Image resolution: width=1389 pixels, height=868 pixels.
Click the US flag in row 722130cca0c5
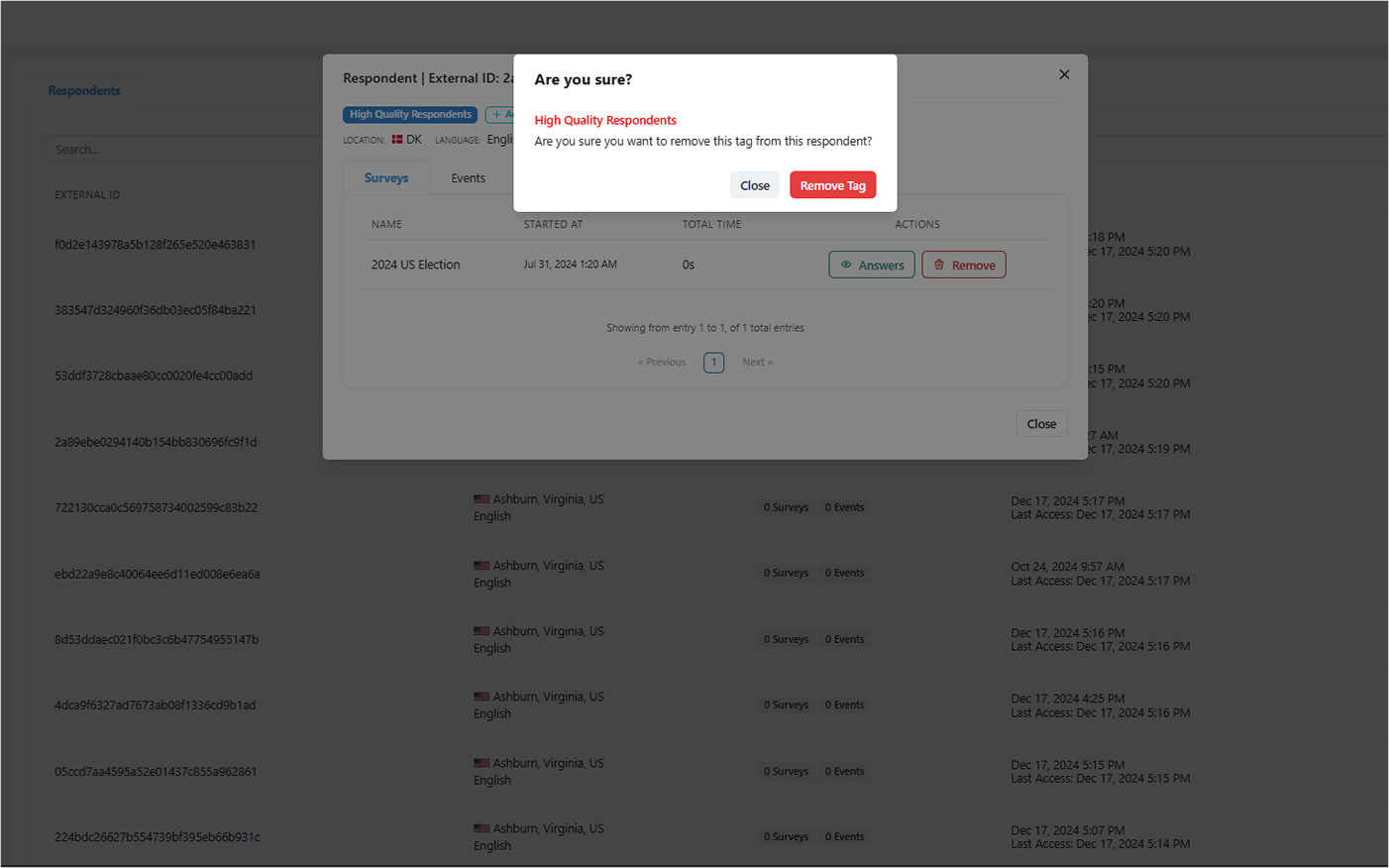(x=481, y=499)
